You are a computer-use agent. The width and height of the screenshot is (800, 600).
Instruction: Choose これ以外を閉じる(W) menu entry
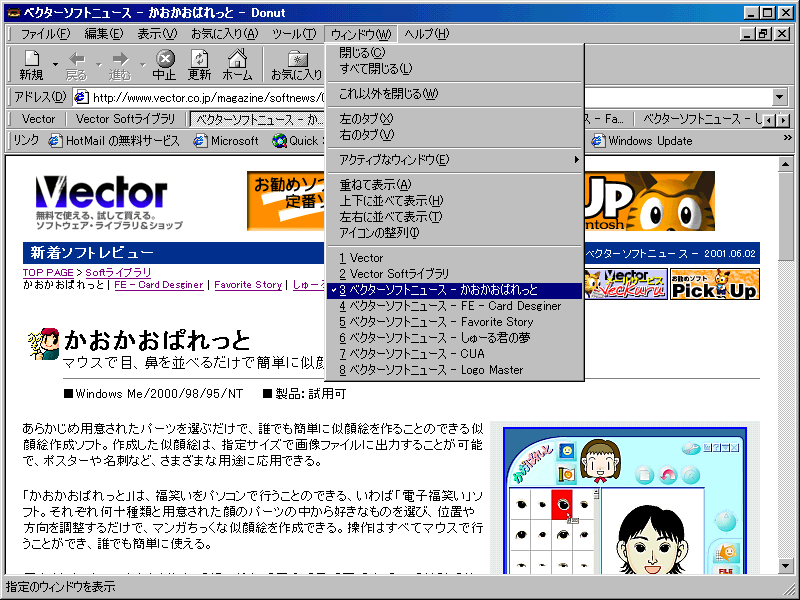pyautogui.click(x=455, y=94)
